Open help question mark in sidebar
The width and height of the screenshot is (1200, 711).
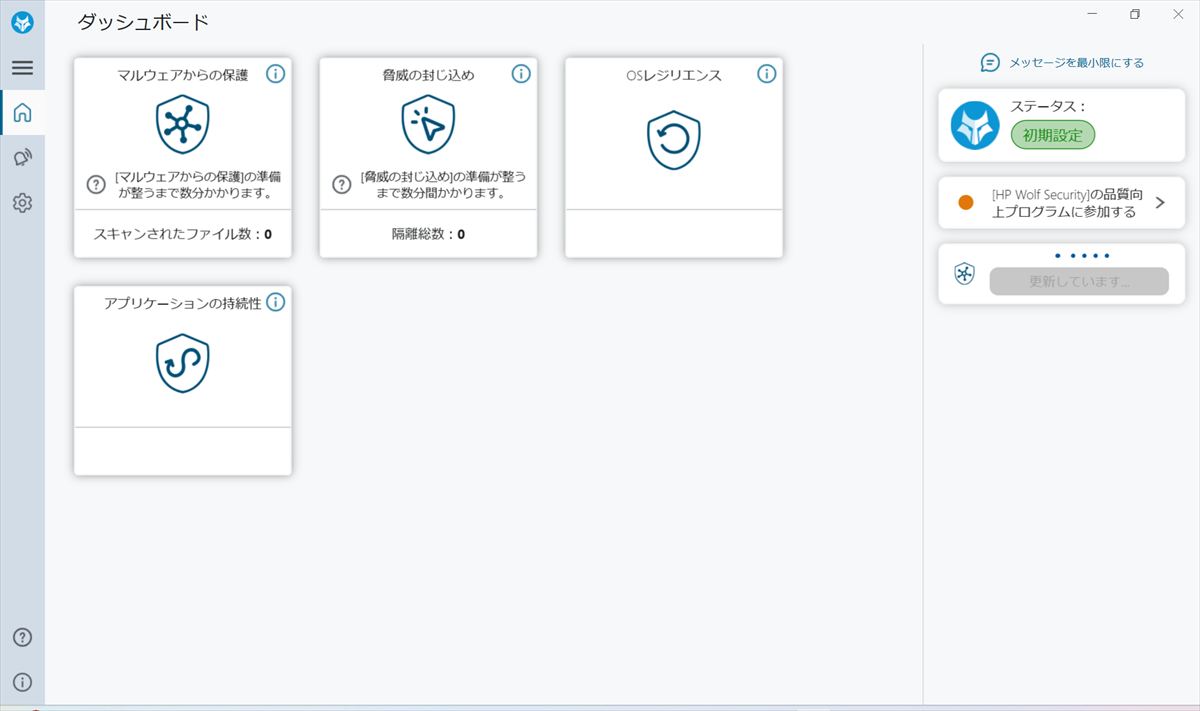(22, 638)
